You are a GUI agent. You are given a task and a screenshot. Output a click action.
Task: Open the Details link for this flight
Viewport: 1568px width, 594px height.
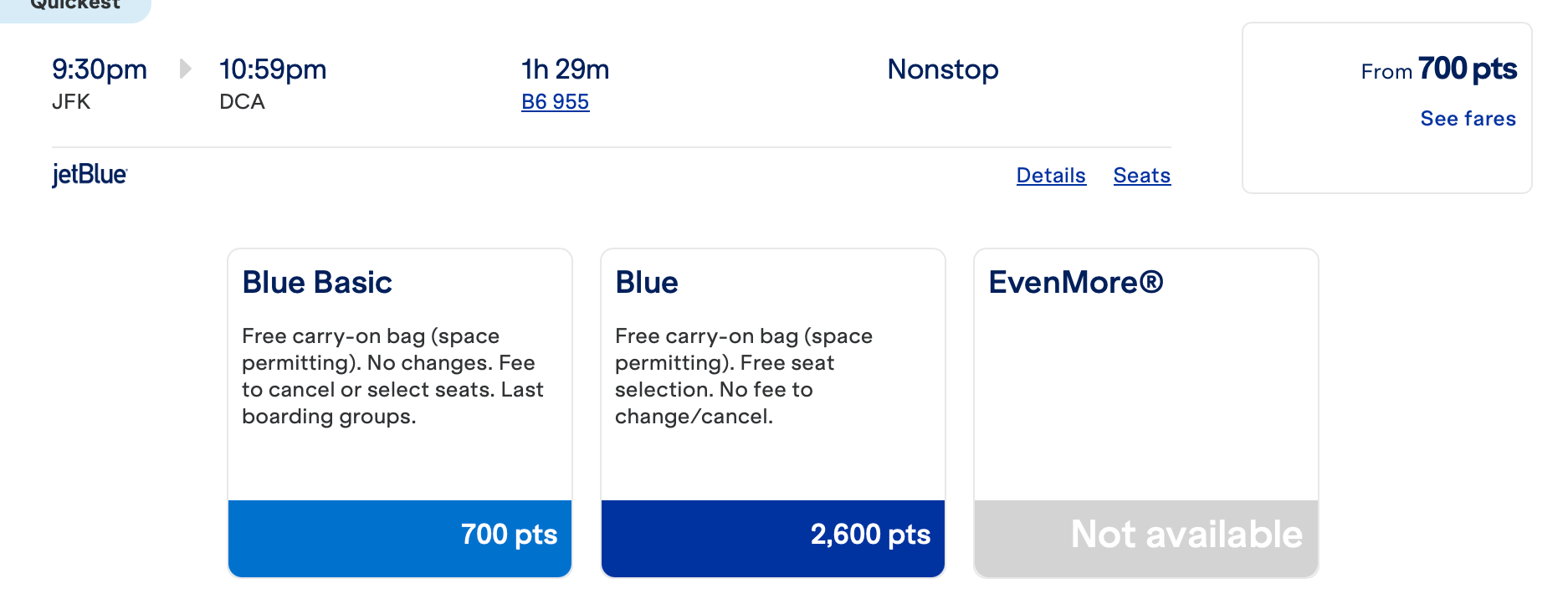coord(1051,176)
